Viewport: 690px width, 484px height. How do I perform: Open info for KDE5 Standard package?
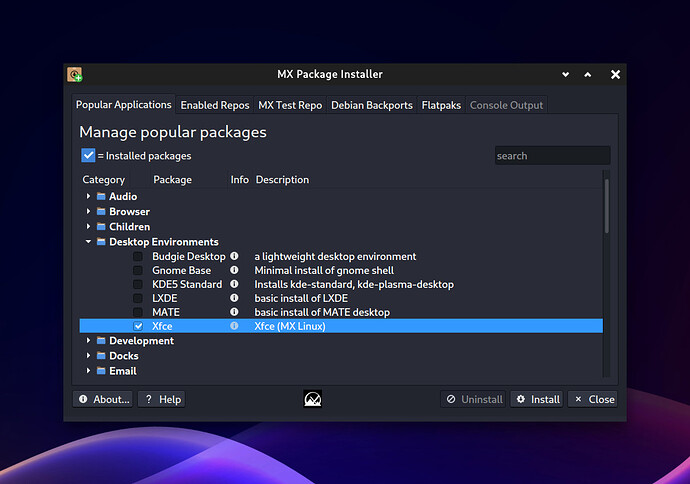click(234, 284)
